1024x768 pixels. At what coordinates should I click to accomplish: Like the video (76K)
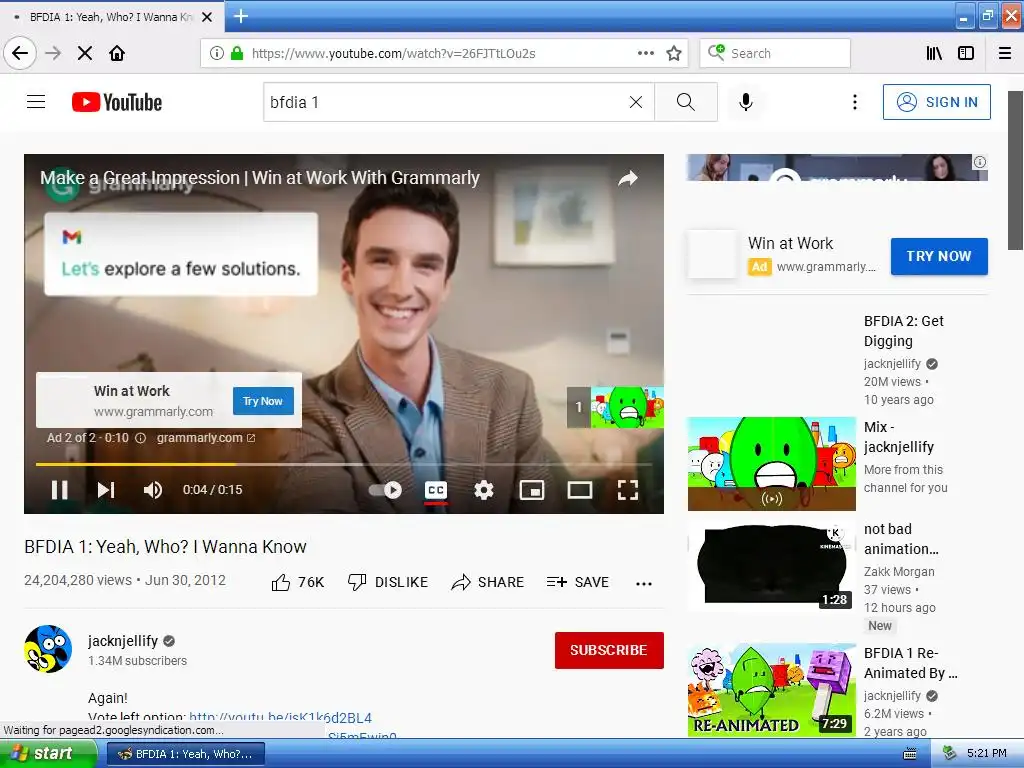[298, 583]
